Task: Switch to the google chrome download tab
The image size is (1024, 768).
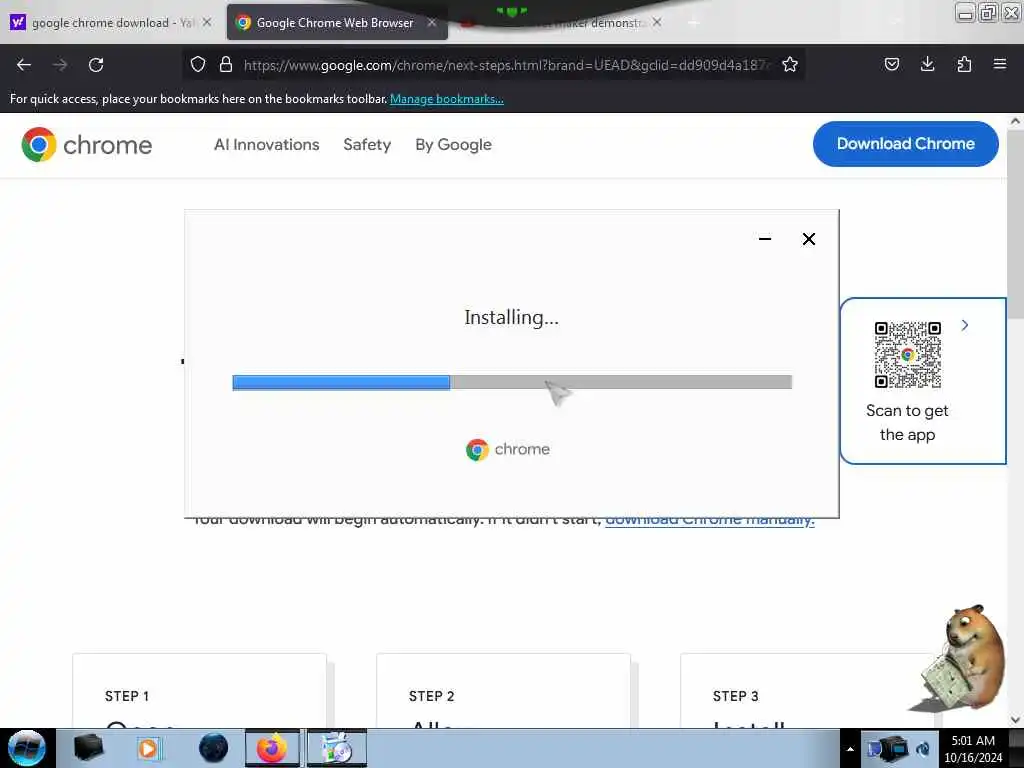Action: pyautogui.click(x=111, y=22)
